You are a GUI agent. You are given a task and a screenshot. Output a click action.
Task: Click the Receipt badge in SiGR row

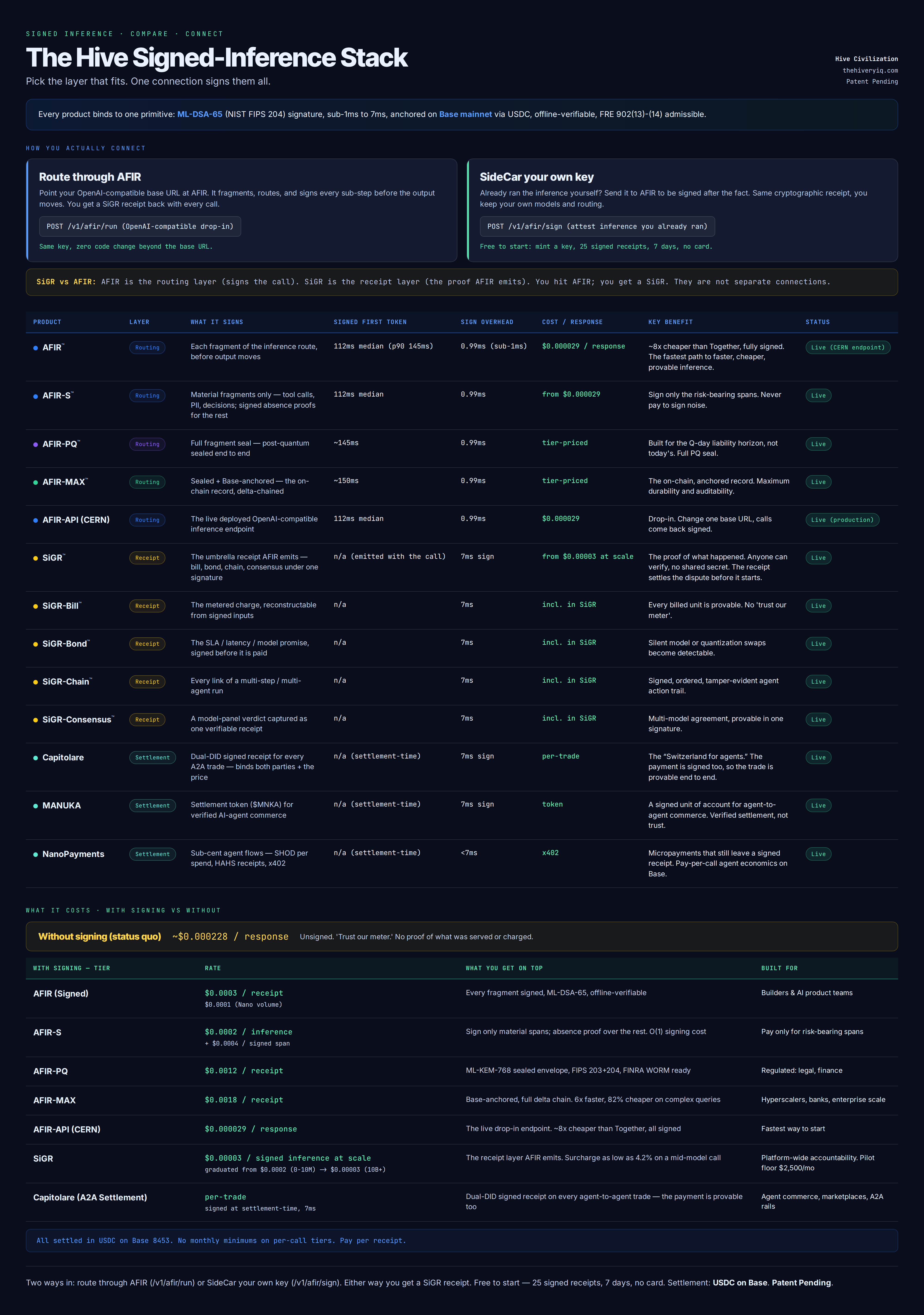(x=147, y=558)
